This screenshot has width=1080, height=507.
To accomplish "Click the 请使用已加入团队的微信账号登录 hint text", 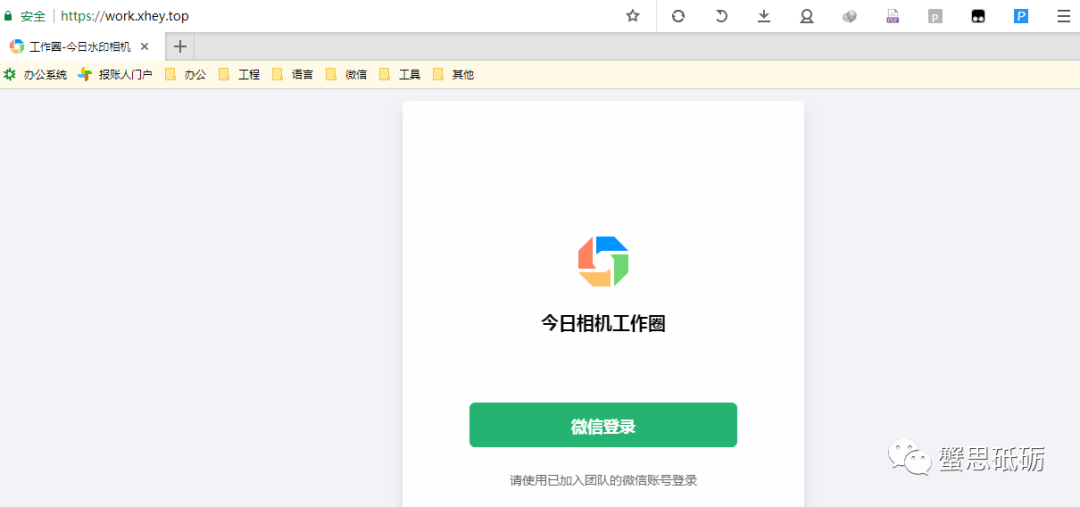I will (603, 480).
